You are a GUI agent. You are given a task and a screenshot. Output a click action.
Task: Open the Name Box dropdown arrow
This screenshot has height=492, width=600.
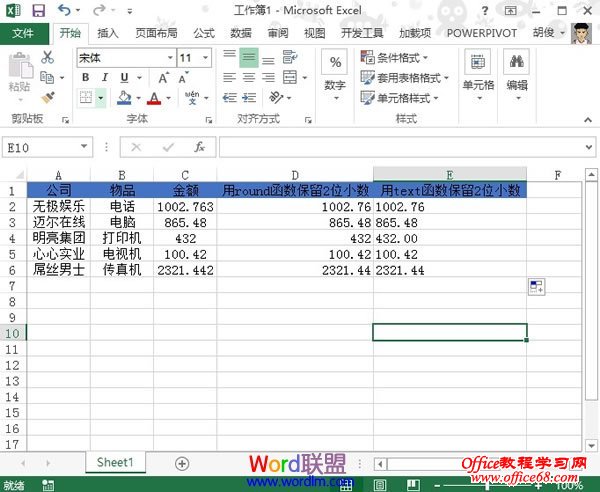(x=84, y=147)
